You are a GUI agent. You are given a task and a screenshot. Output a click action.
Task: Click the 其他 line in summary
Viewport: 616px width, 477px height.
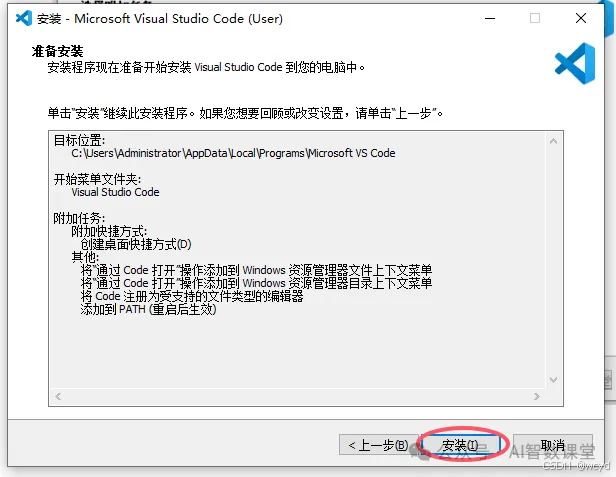pos(85,257)
